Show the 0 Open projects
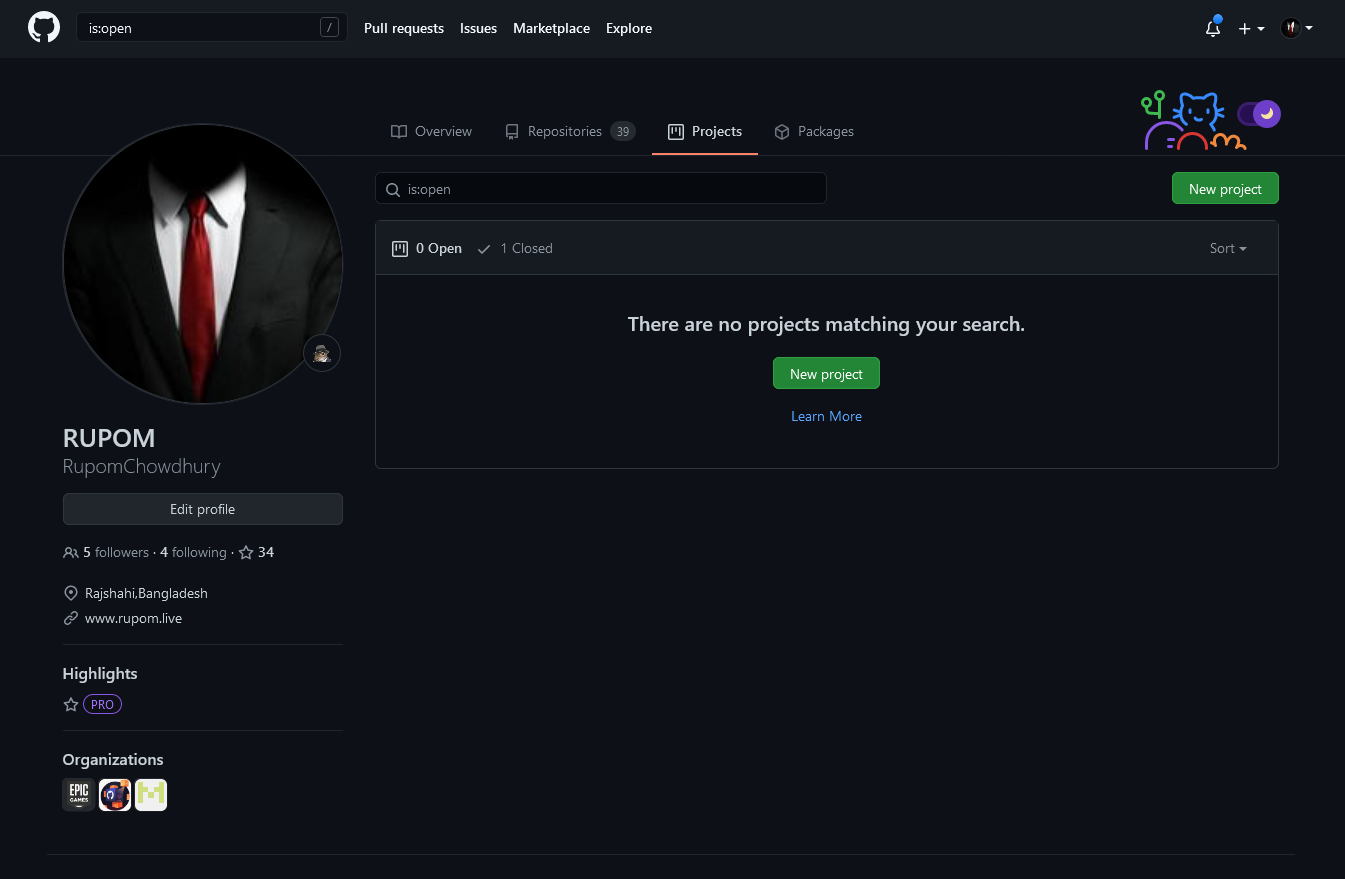Screen dimensions: 1345x879 427,248
